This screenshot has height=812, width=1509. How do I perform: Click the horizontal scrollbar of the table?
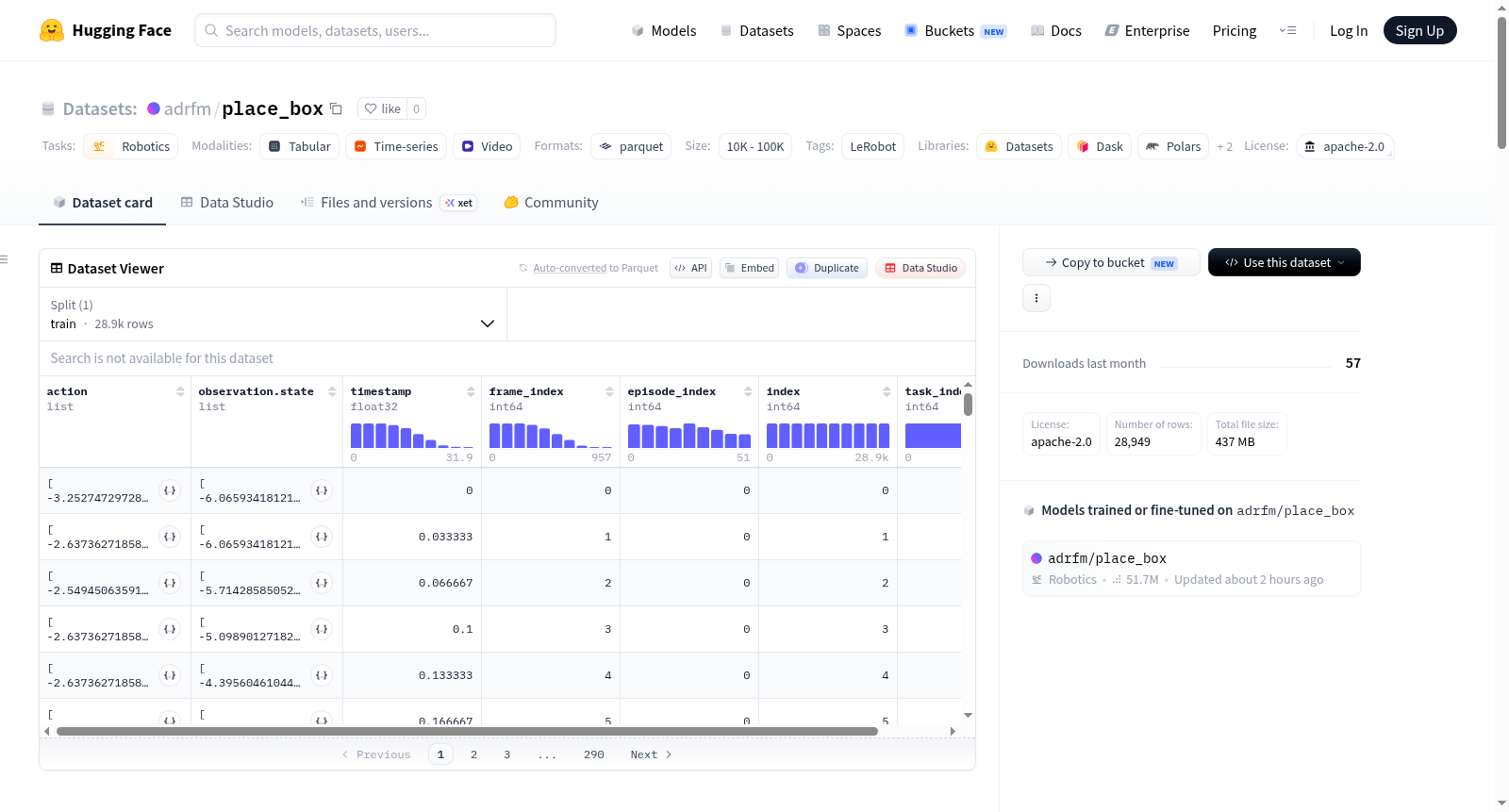click(x=467, y=731)
